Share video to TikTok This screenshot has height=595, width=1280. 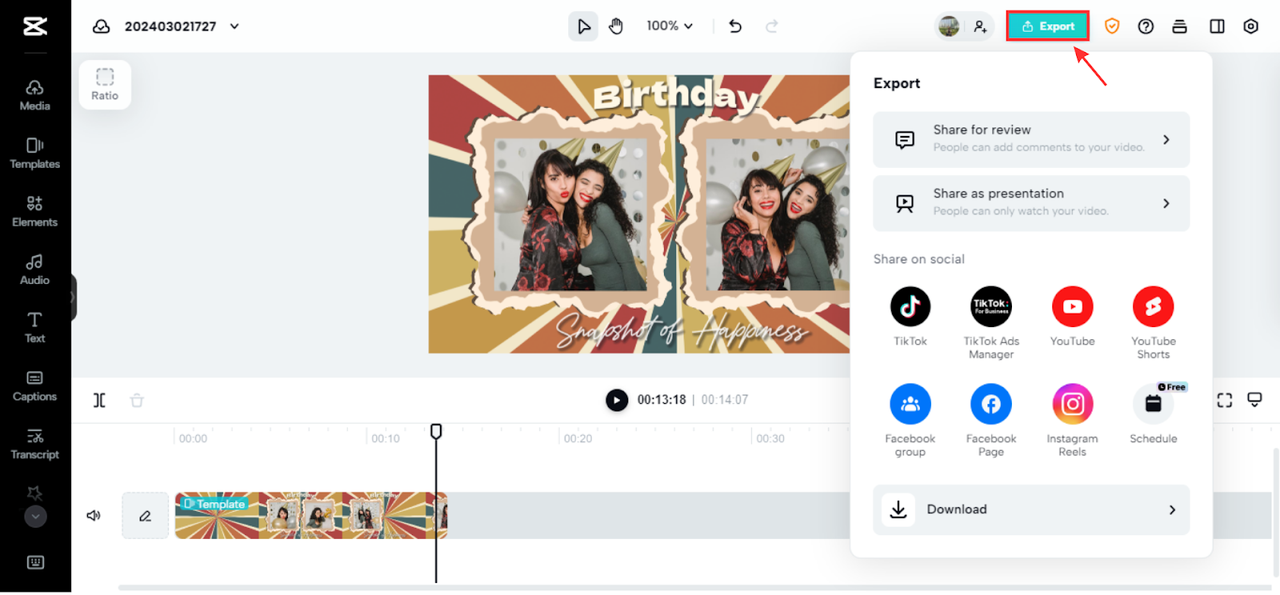click(910, 317)
